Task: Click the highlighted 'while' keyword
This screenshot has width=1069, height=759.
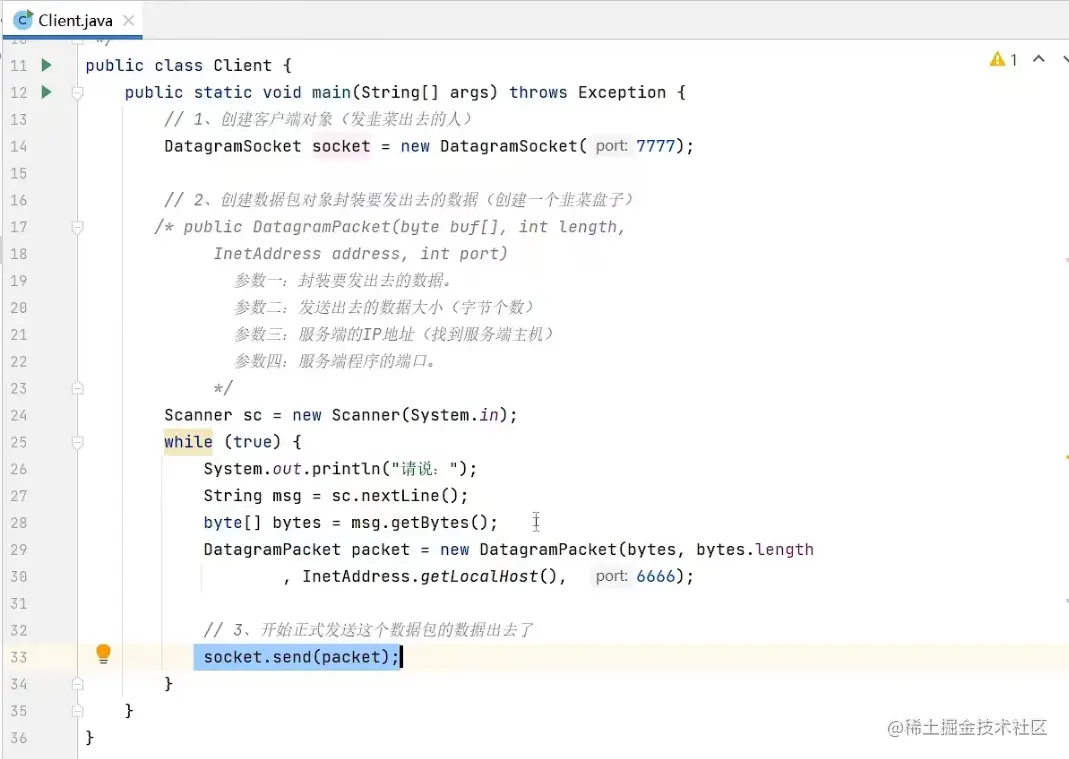Action: pyautogui.click(x=188, y=442)
